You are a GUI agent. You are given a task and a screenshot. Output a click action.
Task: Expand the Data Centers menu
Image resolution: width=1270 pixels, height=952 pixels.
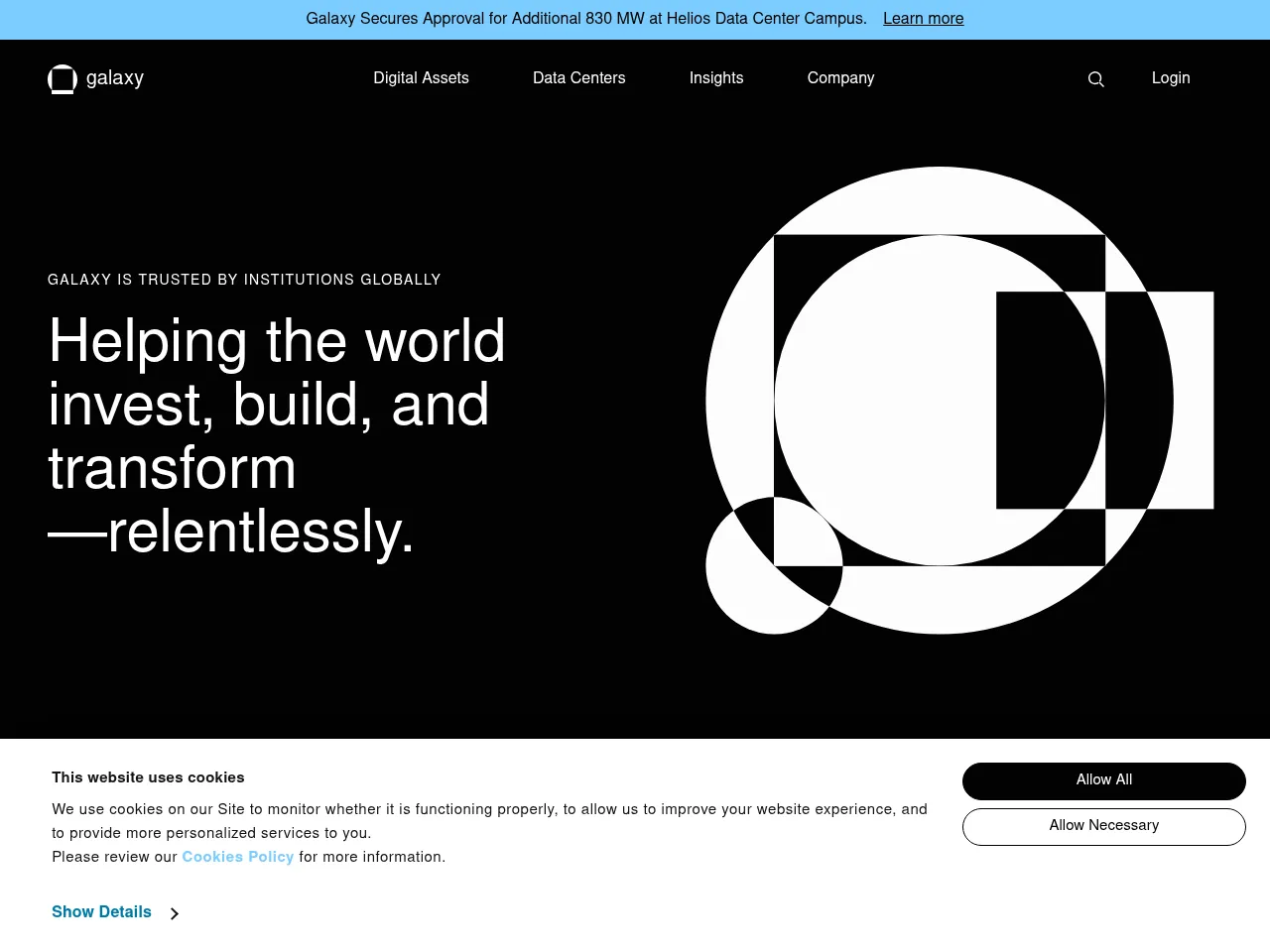[x=578, y=78]
